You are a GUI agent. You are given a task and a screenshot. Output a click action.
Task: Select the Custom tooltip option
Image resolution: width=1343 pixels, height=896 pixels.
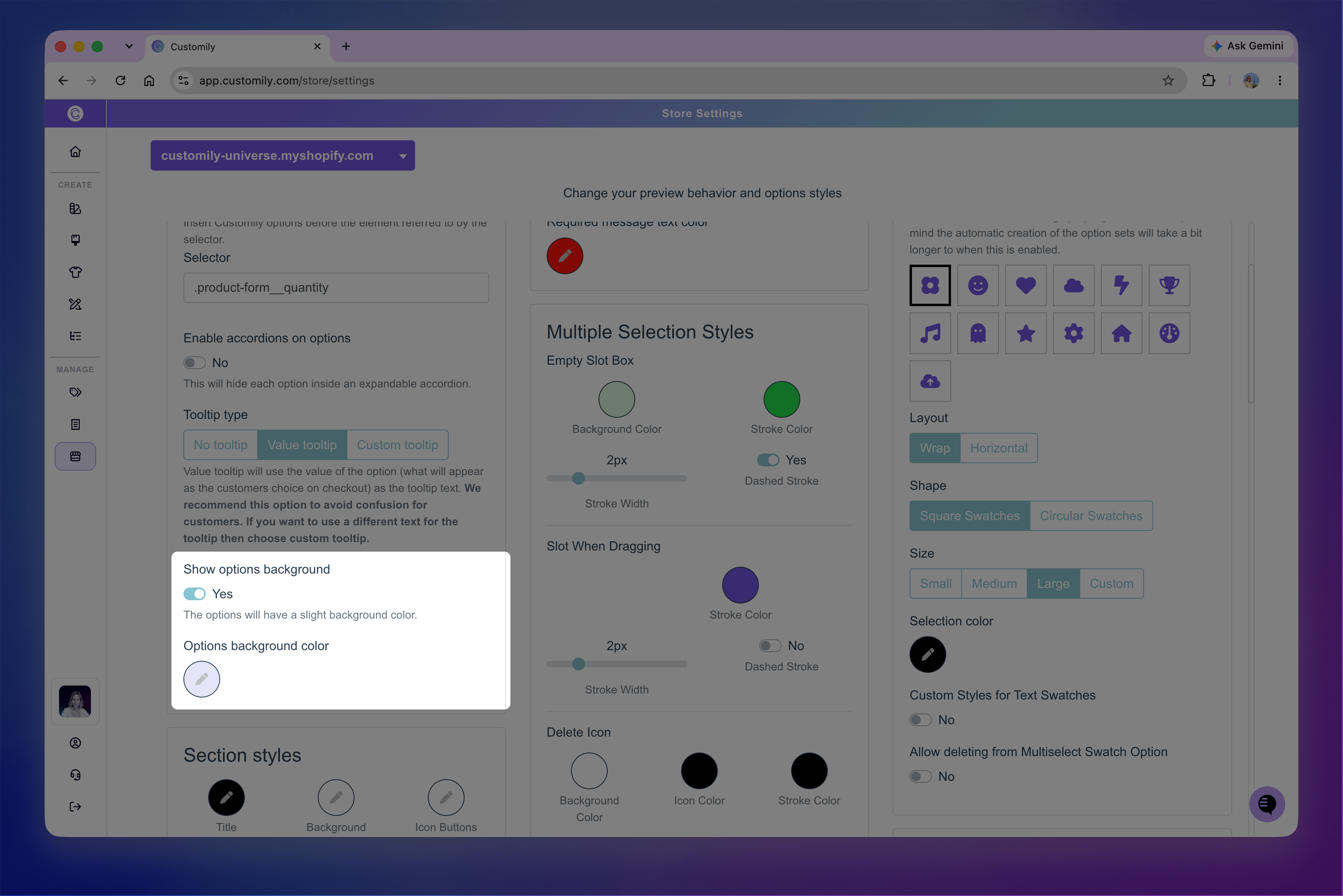(397, 444)
